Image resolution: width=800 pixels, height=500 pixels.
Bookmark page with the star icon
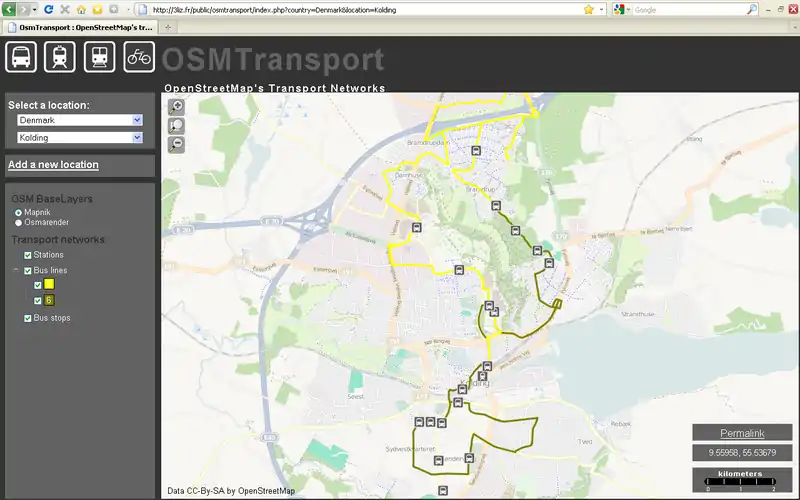tap(589, 9)
